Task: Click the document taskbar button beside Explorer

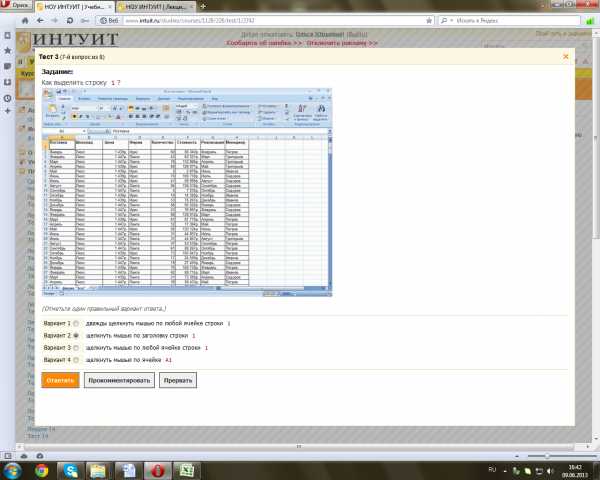Action: click(128, 471)
